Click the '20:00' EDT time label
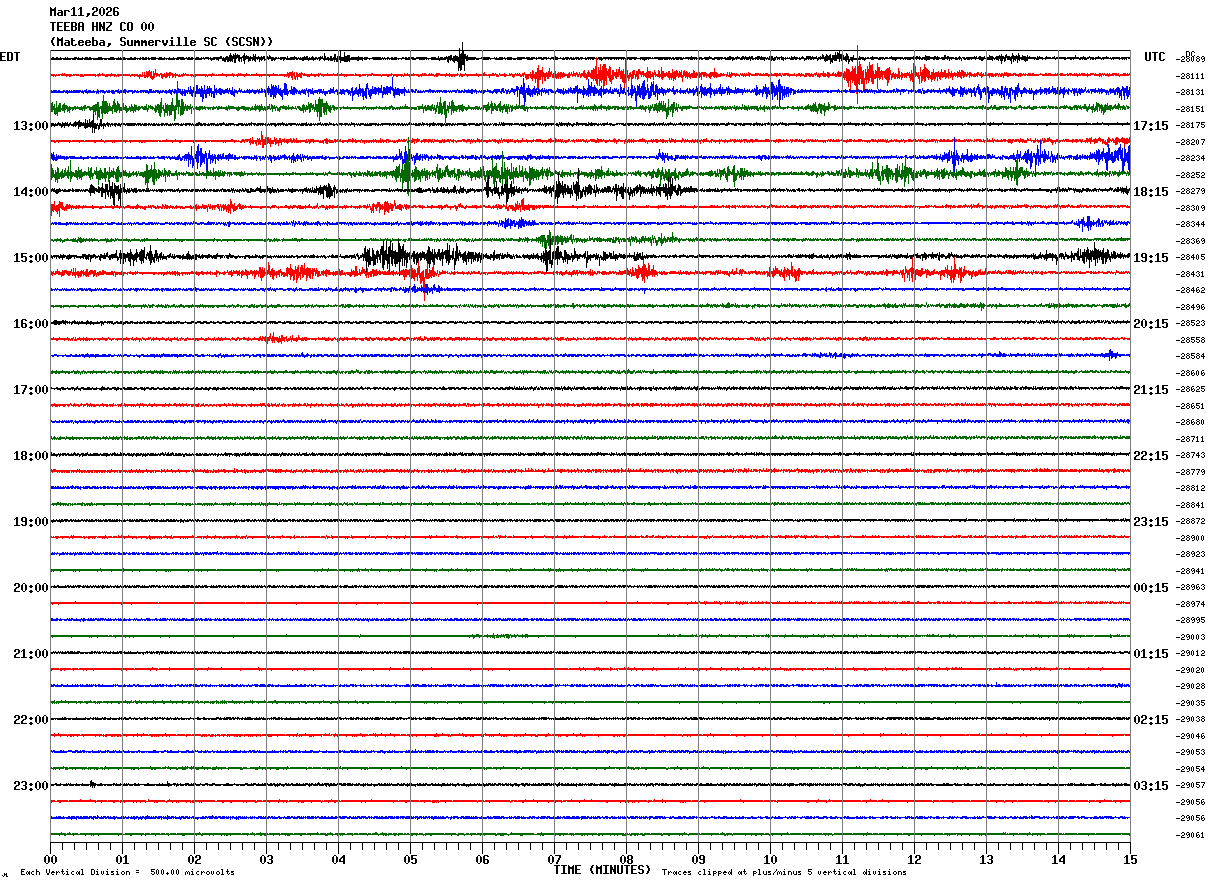Screen dimensions: 1210x886 (31, 588)
